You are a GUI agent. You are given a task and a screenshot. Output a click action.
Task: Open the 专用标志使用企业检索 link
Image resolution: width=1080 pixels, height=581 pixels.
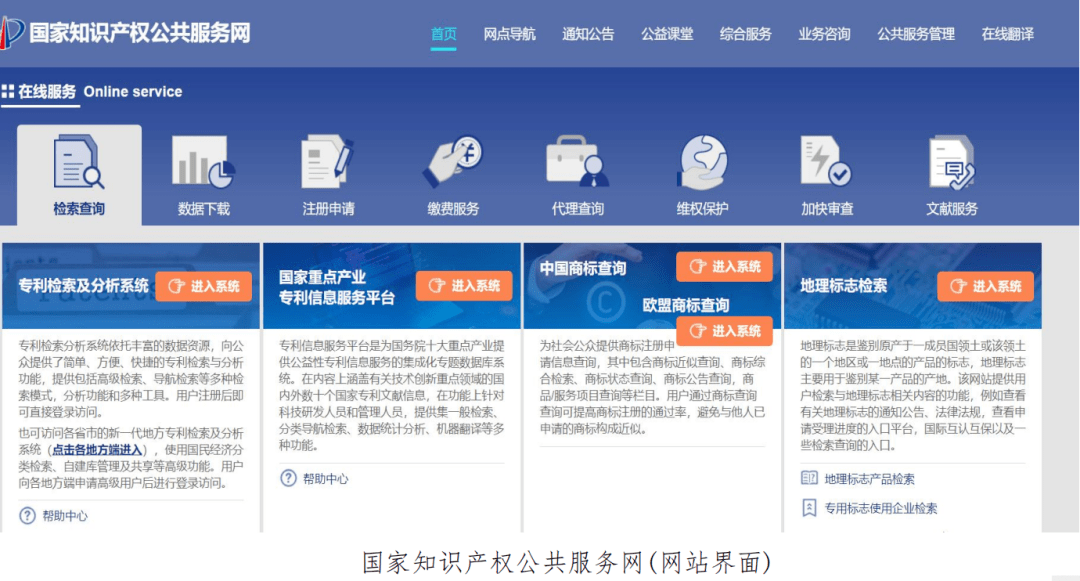pos(880,509)
